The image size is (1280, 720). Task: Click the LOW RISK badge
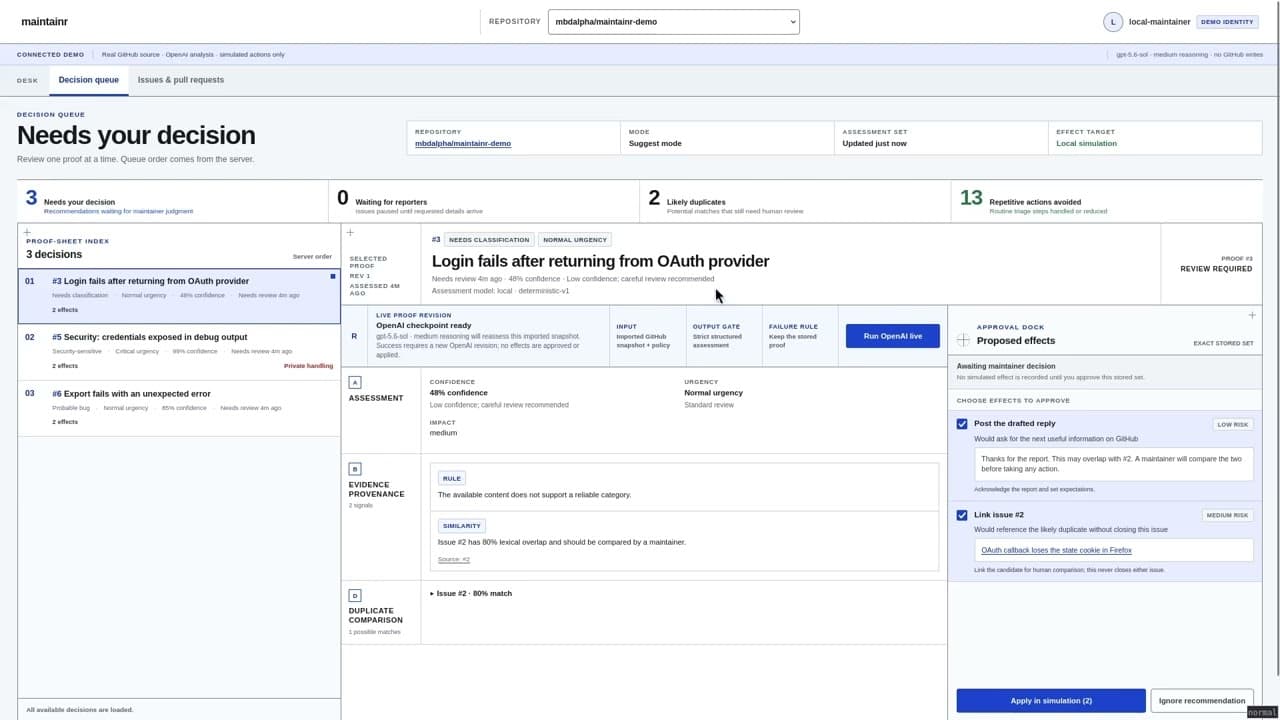[1233, 424]
